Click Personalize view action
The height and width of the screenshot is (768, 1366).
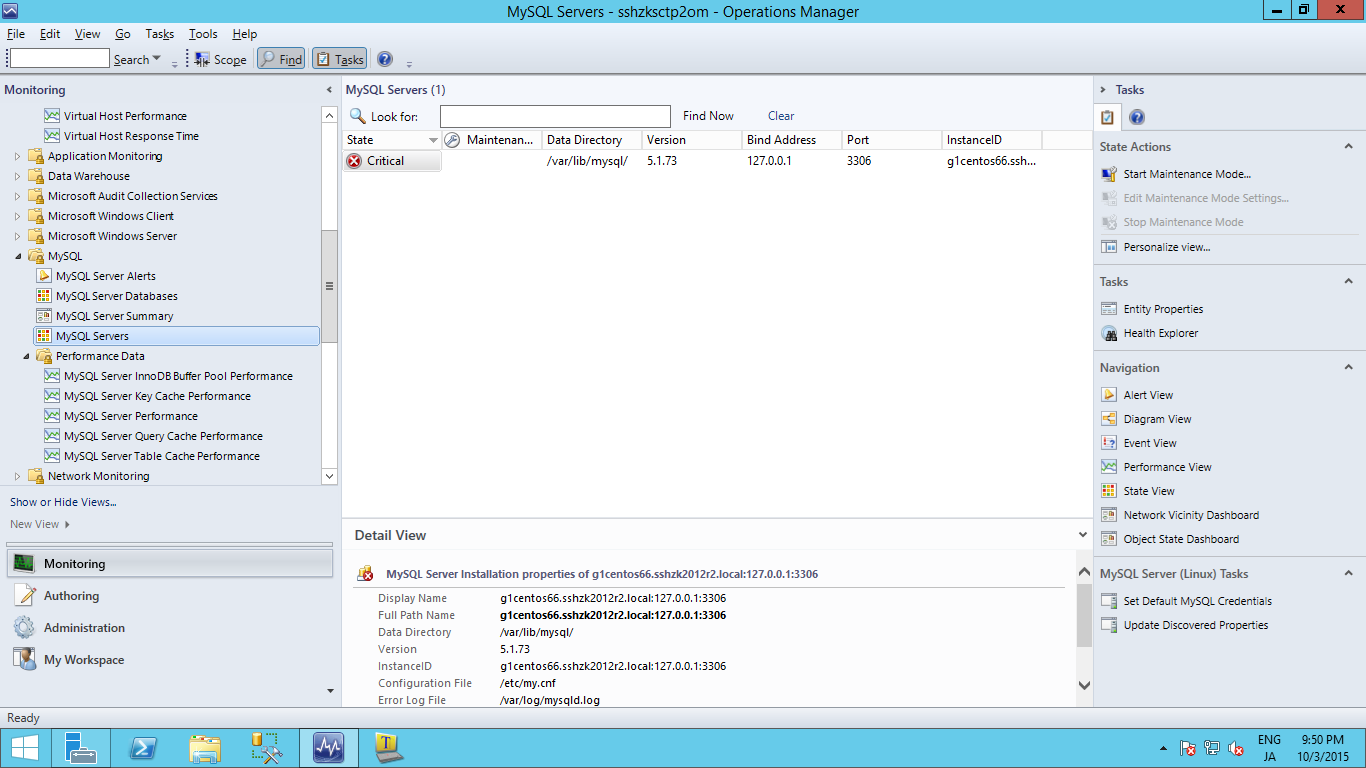pos(1166,247)
